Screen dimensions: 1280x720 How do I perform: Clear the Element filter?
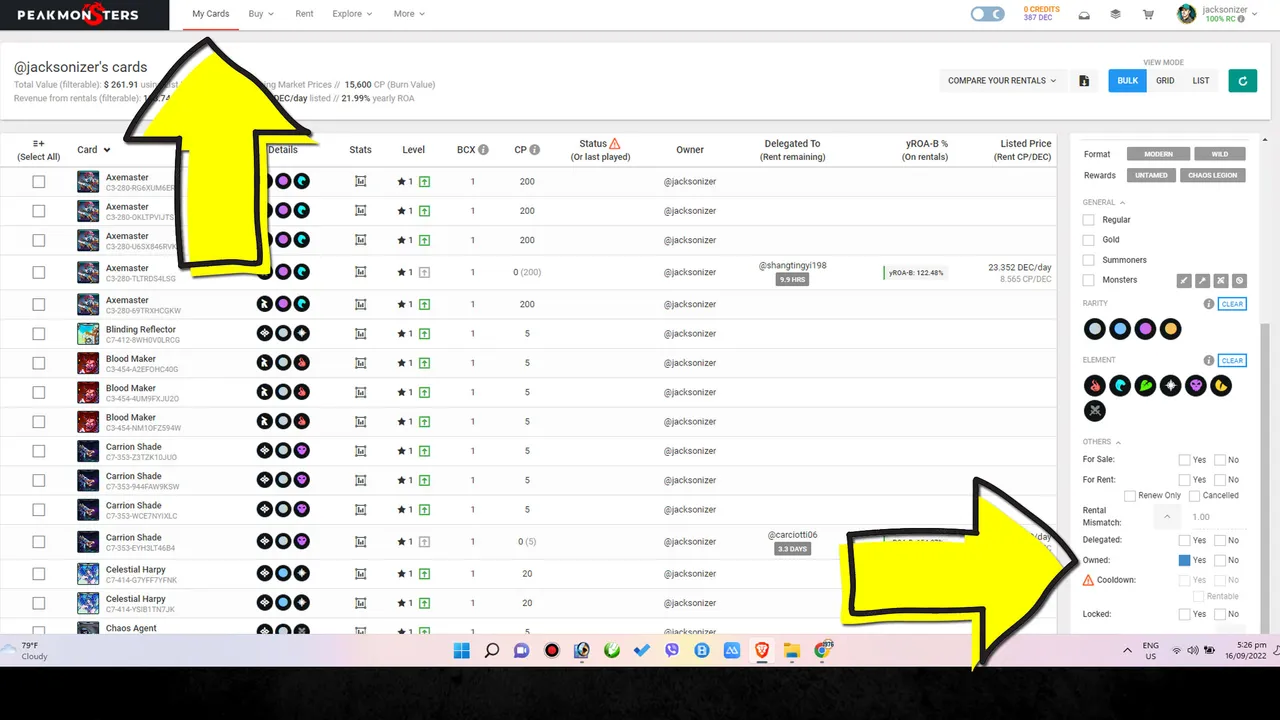pyautogui.click(x=1232, y=361)
